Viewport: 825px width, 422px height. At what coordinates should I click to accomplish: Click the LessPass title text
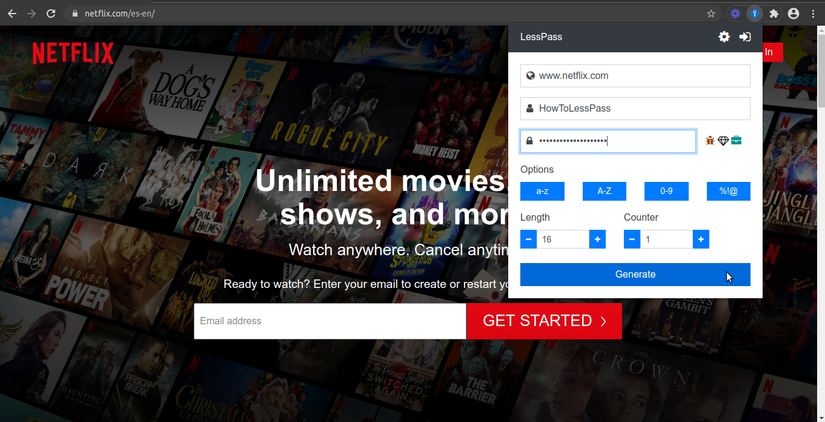coord(541,37)
